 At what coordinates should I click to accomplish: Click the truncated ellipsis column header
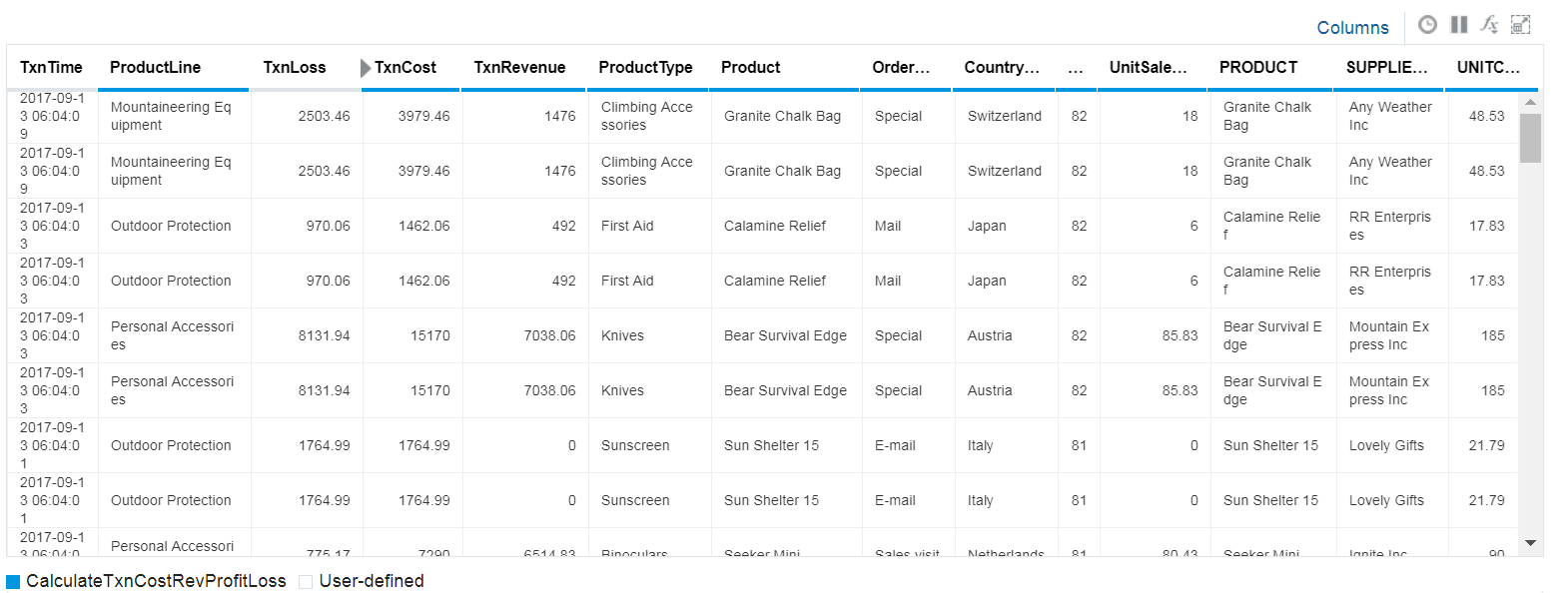pos(1076,68)
